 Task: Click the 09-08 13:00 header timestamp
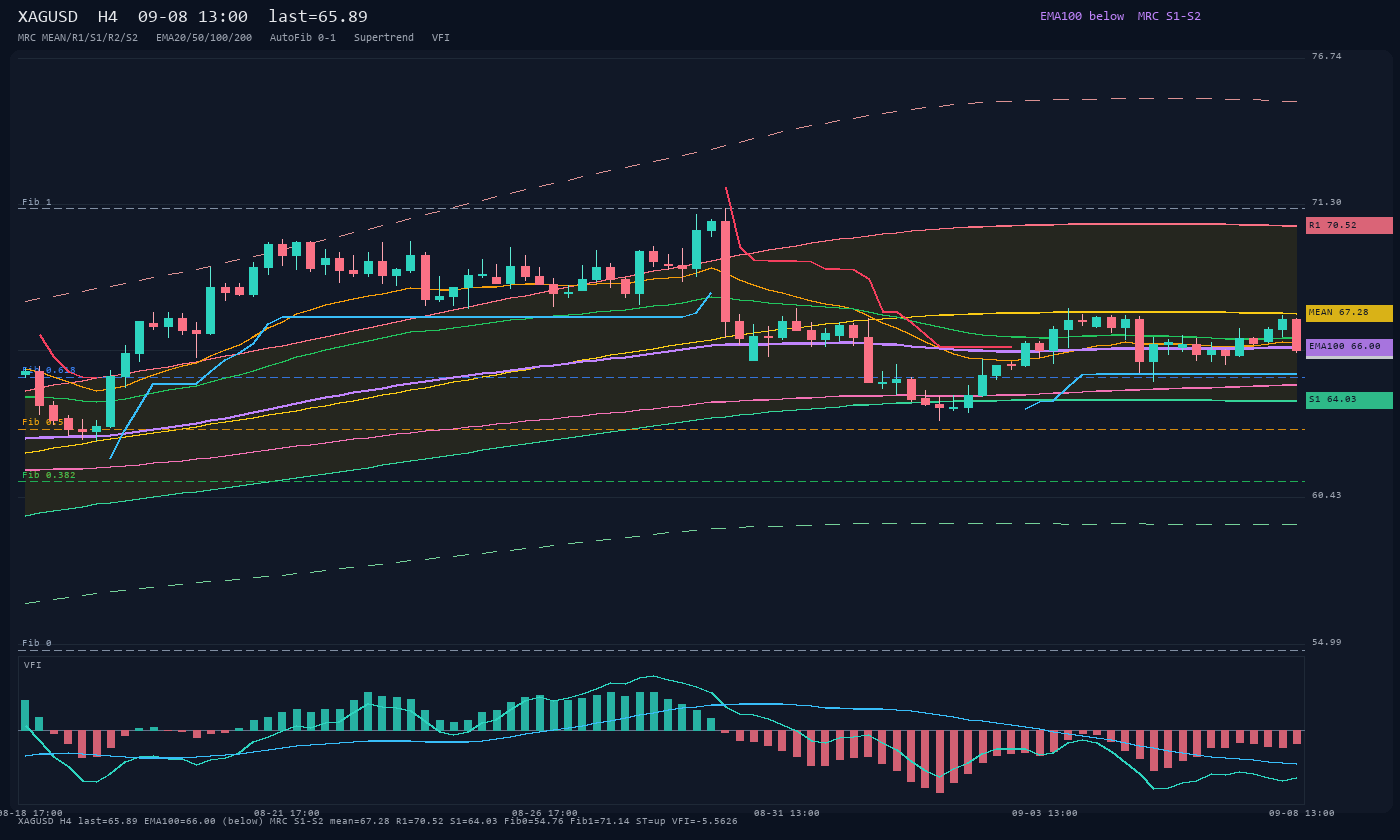click(x=193, y=17)
